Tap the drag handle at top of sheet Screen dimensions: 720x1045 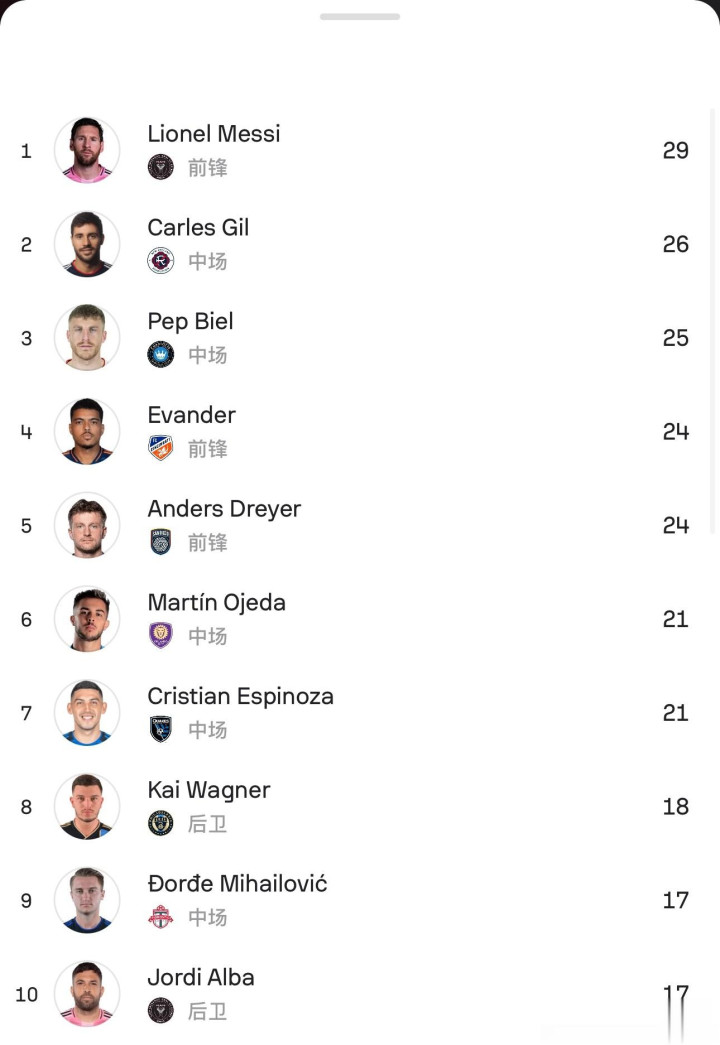[x=360, y=17]
